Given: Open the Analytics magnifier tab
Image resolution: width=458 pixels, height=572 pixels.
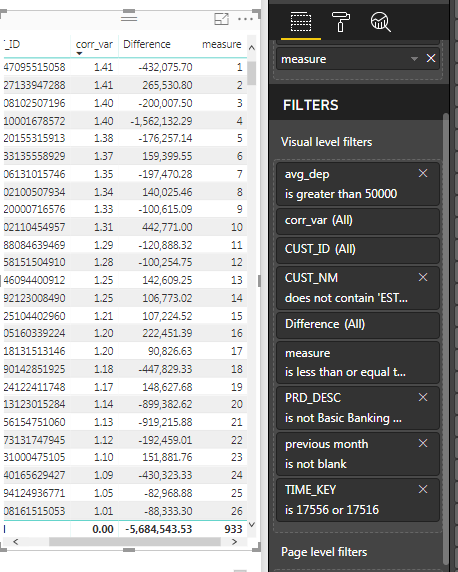Looking at the screenshot, I should click(x=380, y=22).
